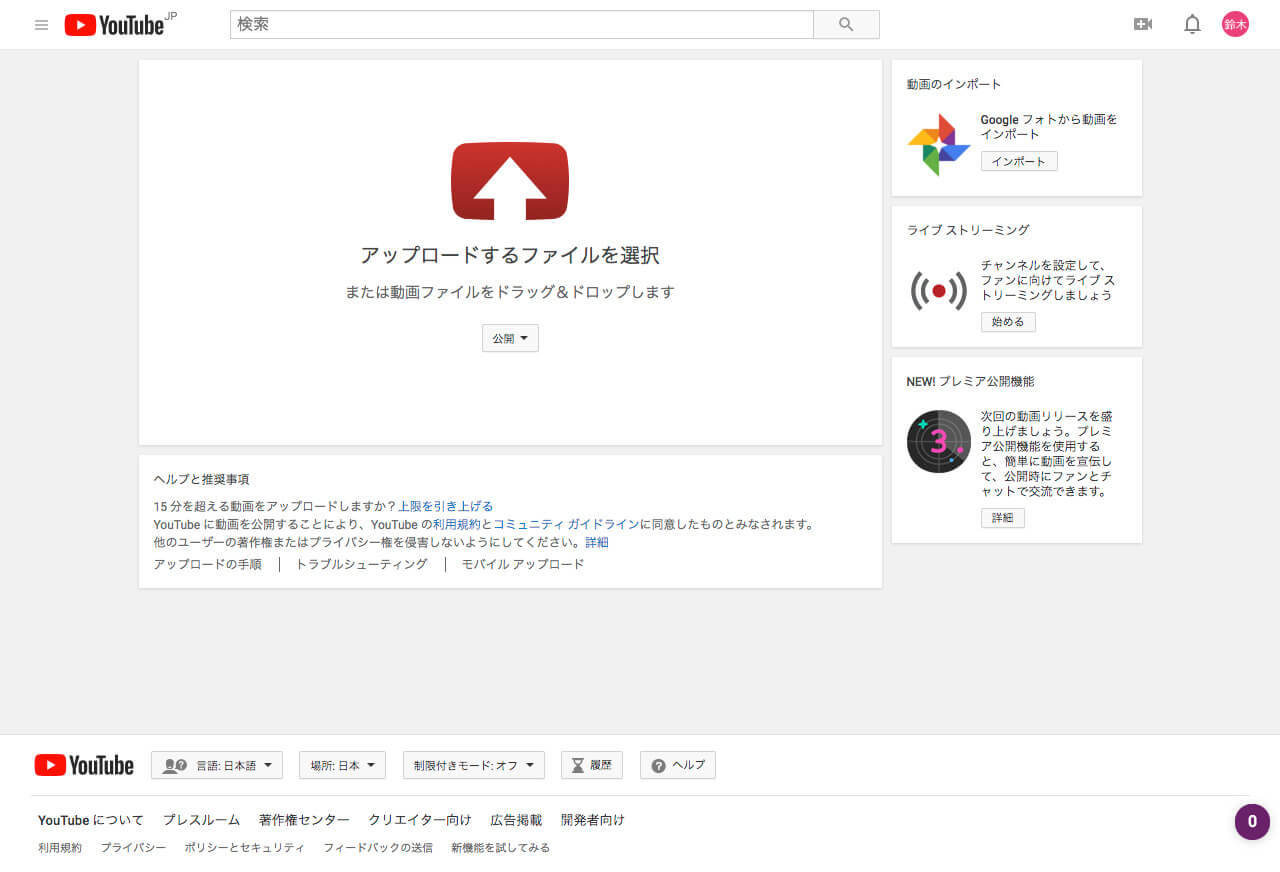The width and height of the screenshot is (1280, 872).
Task: Open the クリエイター向け footer link
Action: tap(420, 820)
